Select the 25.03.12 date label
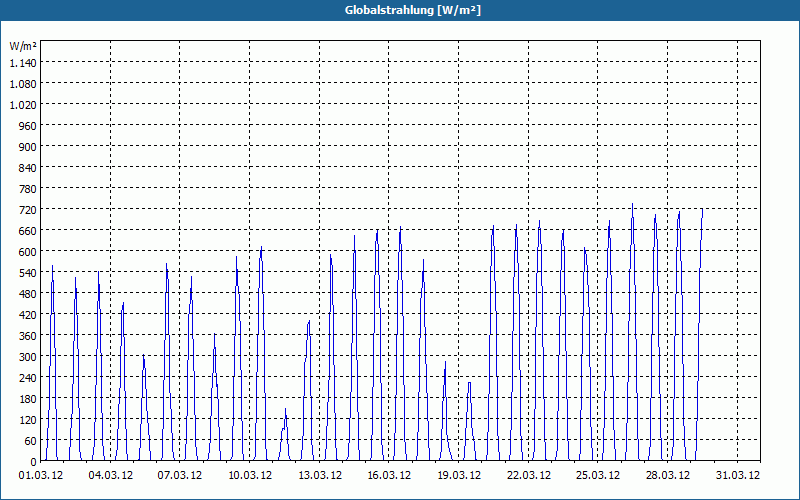 point(597,476)
